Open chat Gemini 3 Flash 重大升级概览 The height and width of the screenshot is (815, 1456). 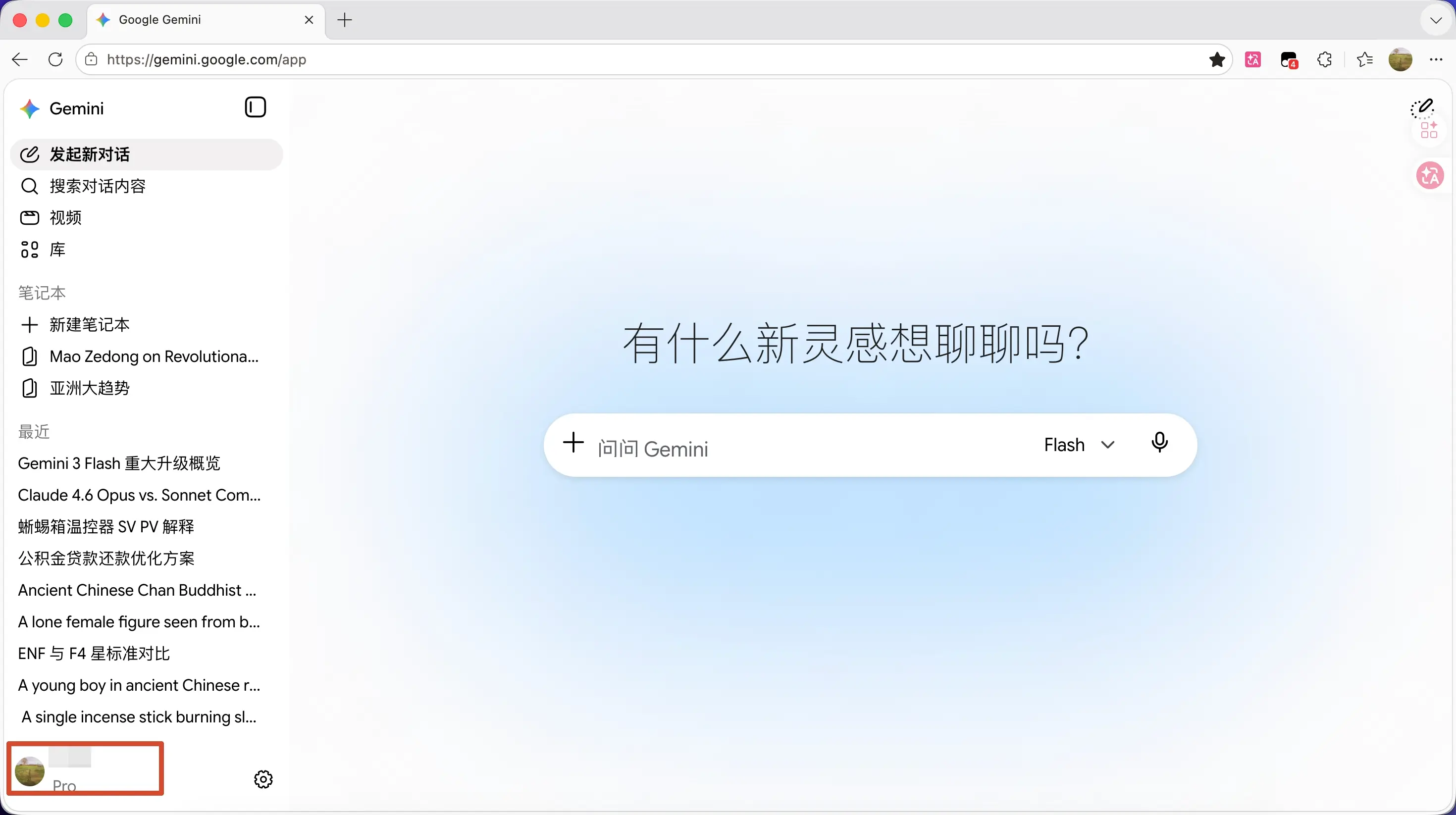147,463
